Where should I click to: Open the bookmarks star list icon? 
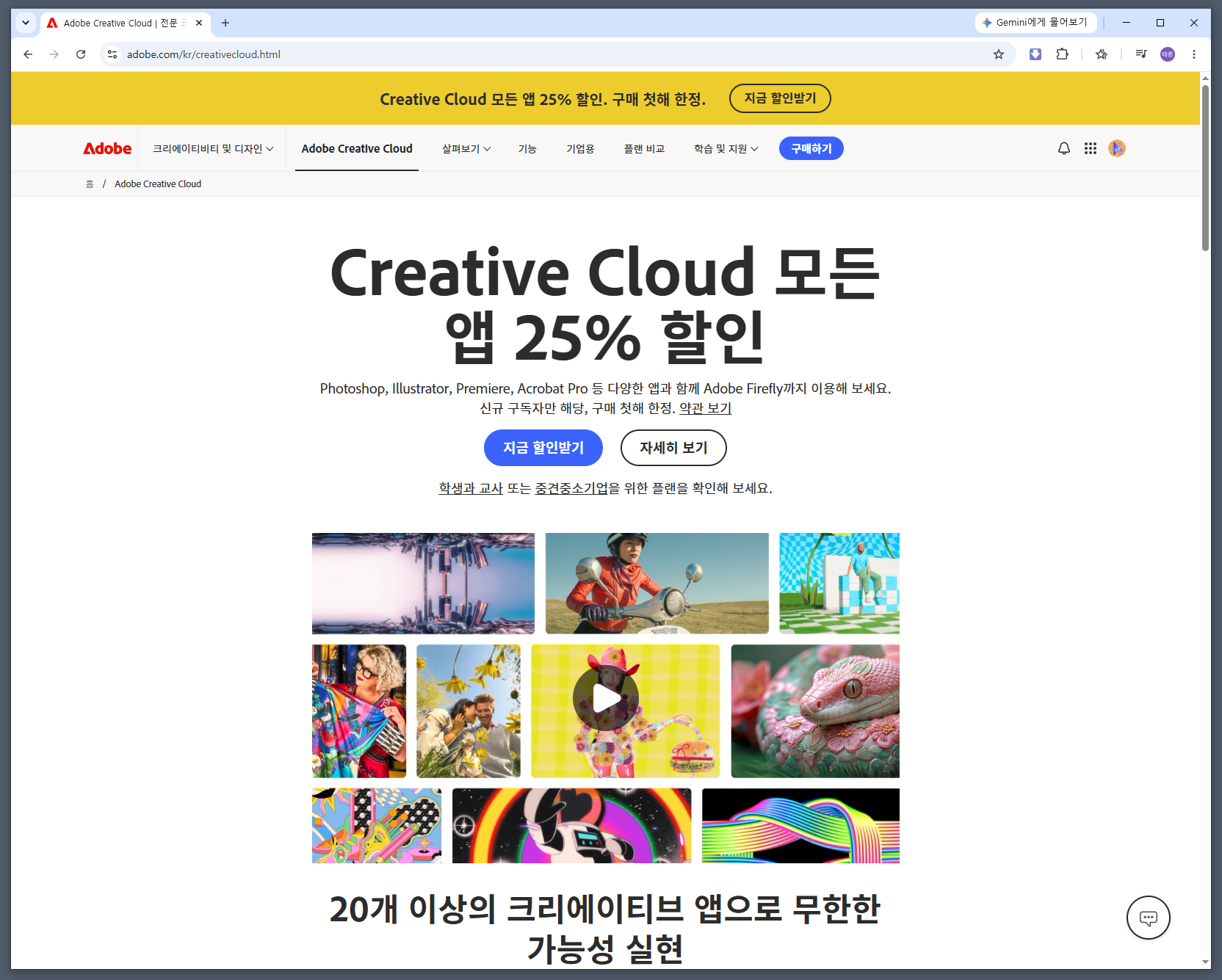tap(1102, 54)
